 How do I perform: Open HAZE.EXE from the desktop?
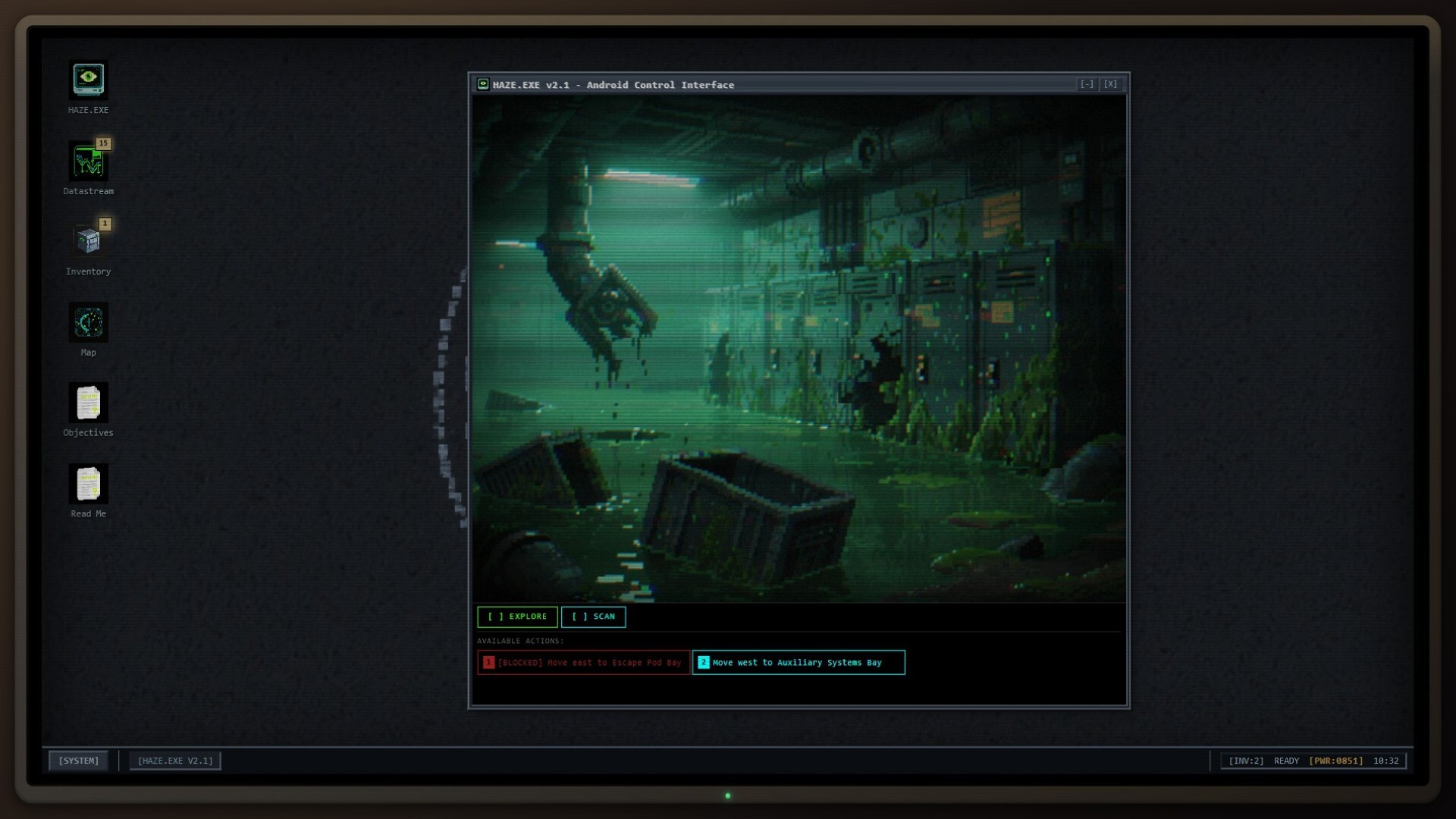coord(88,79)
